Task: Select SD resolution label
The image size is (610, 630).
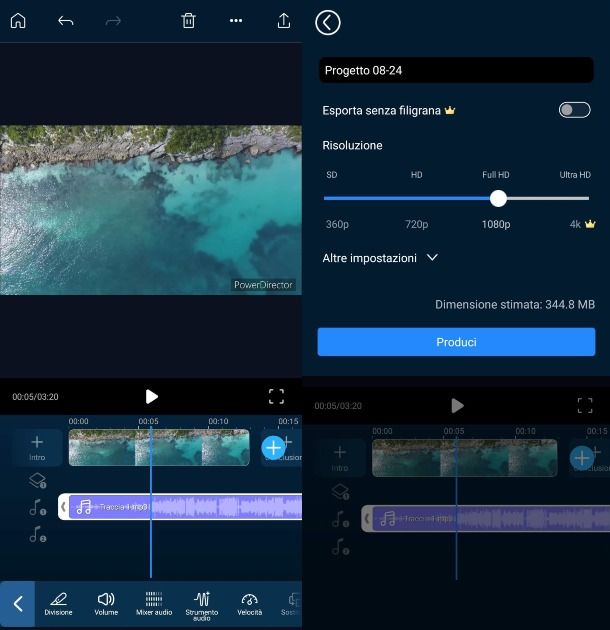Action: tap(332, 175)
